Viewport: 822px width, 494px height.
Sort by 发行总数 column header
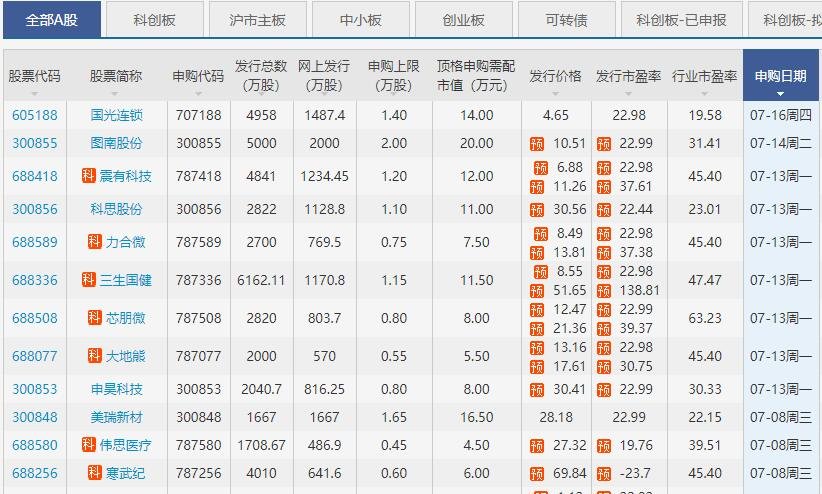click(261, 76)
